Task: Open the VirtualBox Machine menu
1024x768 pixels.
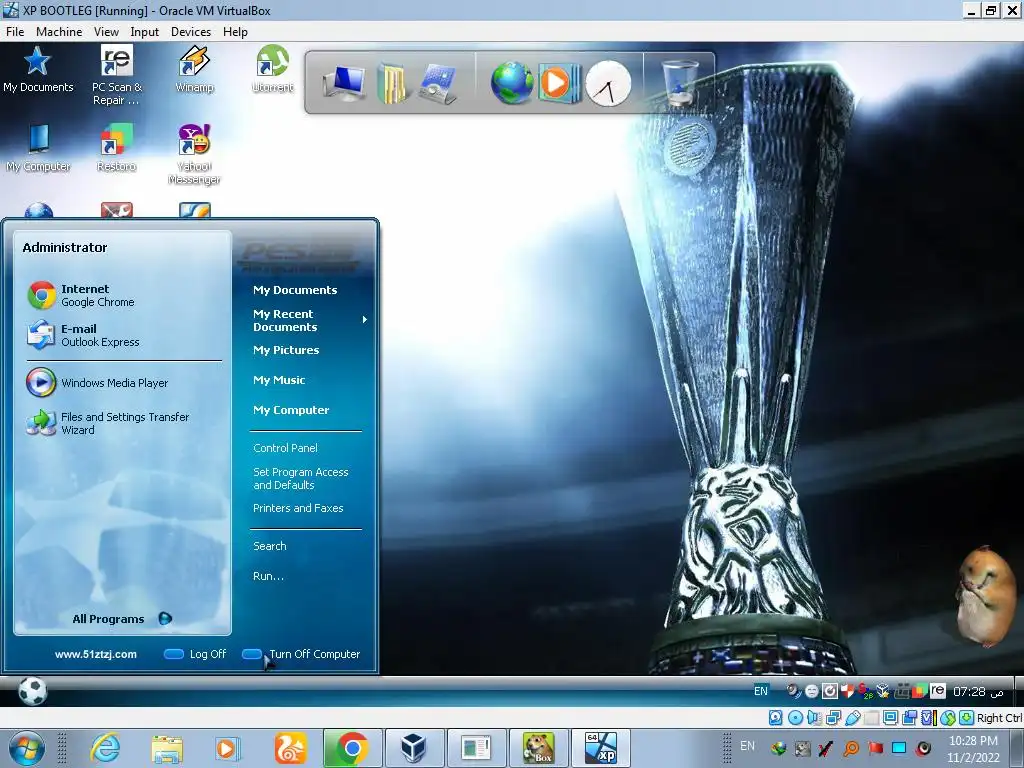Action: point(59,31)
